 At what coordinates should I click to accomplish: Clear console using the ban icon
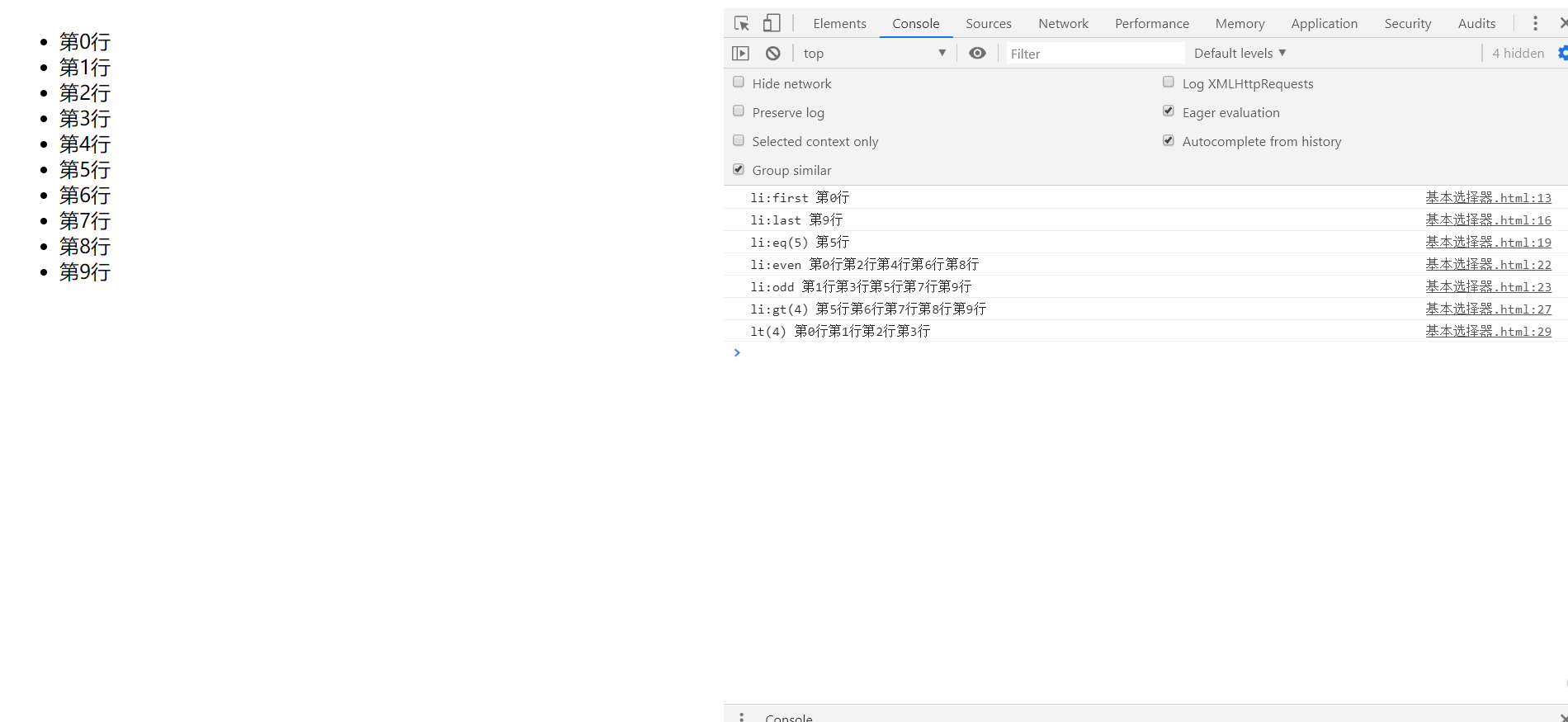pos(772,54)
